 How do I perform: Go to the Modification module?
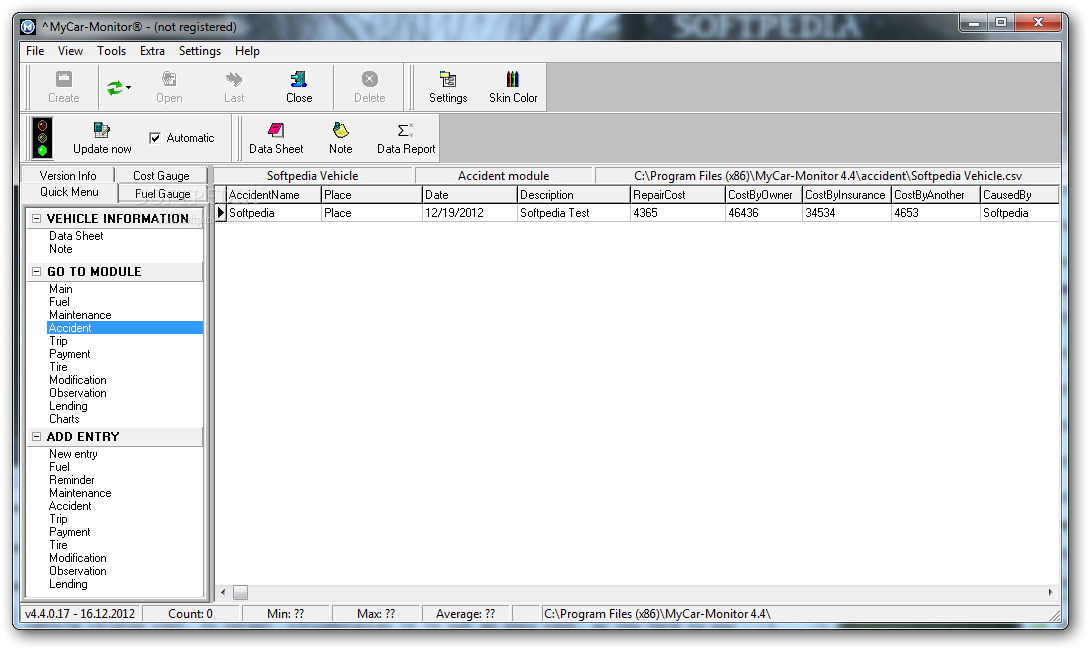coord(78,380)
